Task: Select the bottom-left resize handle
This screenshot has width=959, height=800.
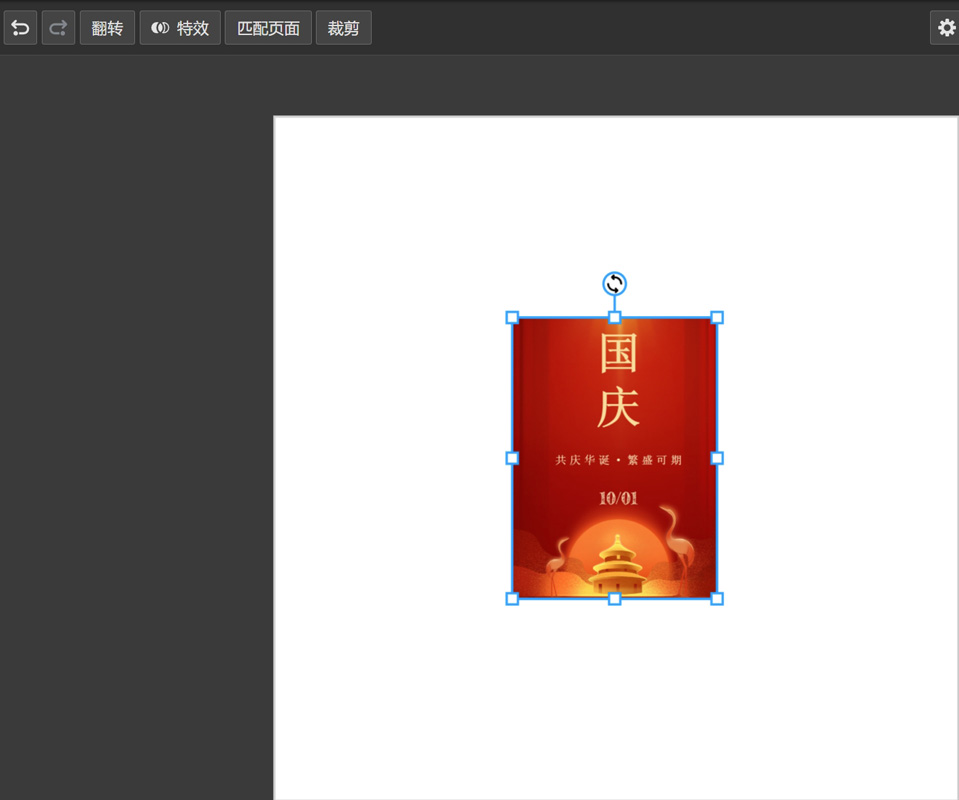Action: (x=513, y=599)
